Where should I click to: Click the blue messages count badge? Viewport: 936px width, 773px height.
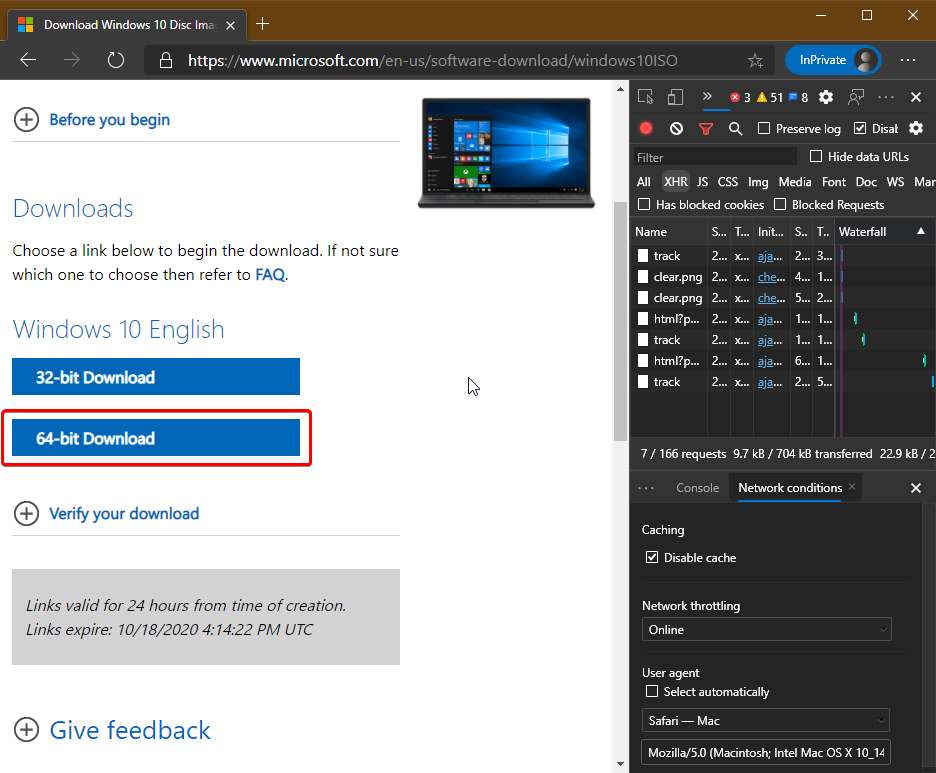tap(798, 97)
